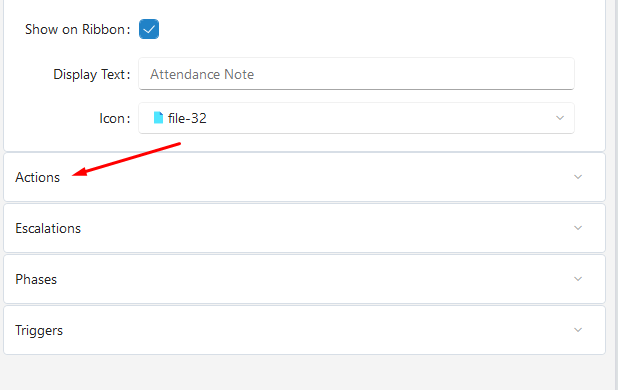Screen dimensions: 618x390
Task: Click the white checkmark in blue box
Action: (149, 29)
